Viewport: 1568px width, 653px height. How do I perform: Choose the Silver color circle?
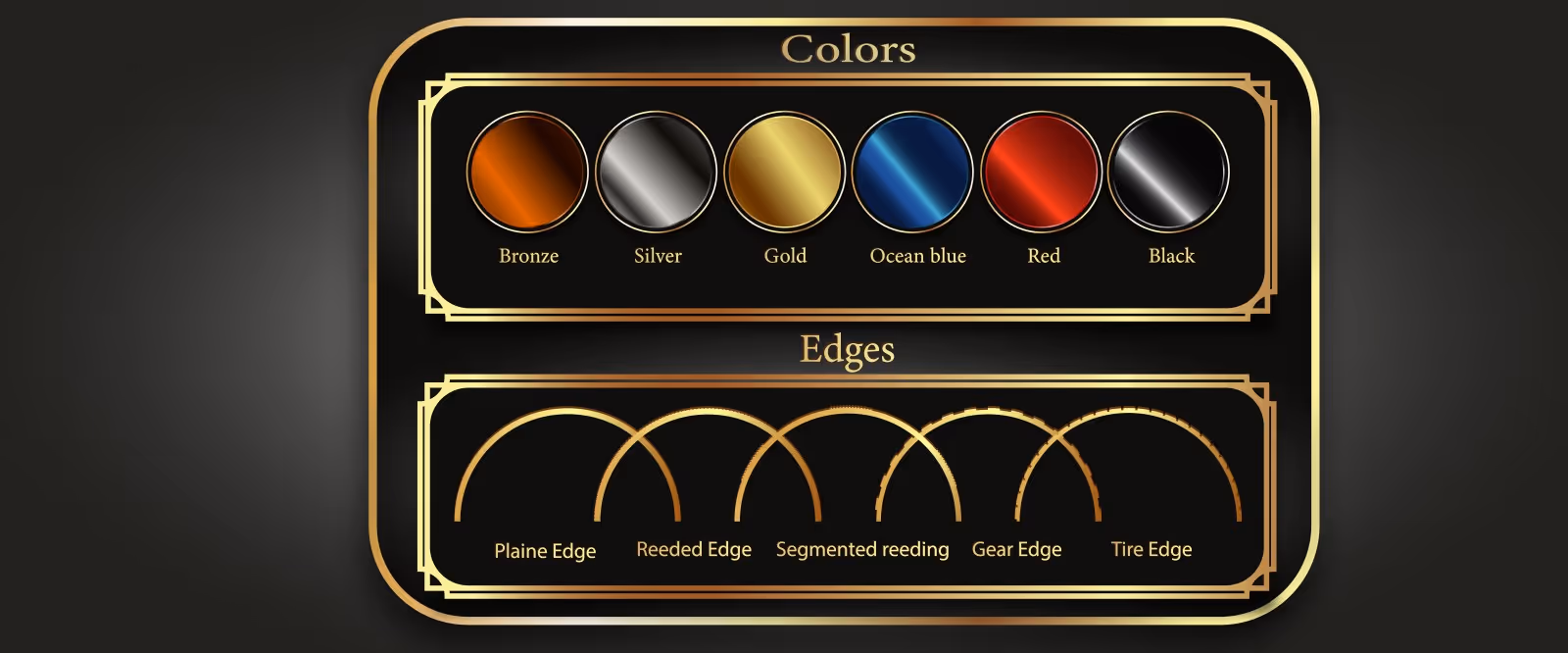pos(657,172)
